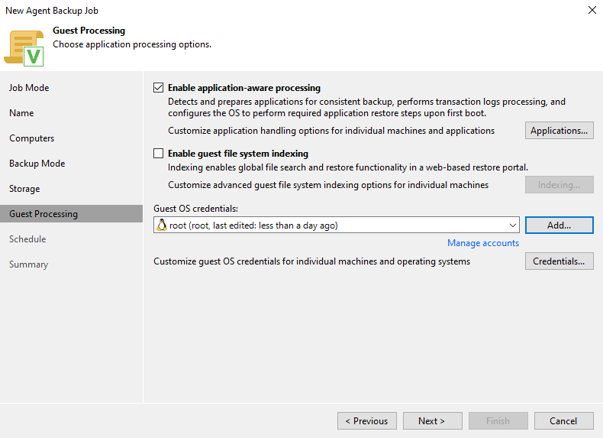Click the Linux penguin icon in credentials field
The image size is (603, 438).
coord(162,225)
